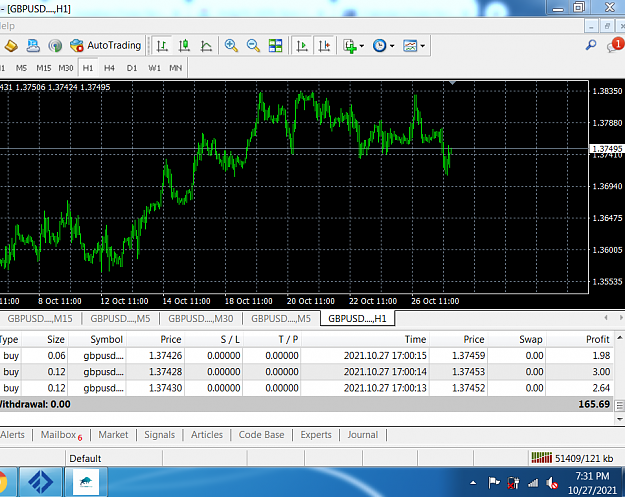Screen dimensions: 625x497
Task: Sort trades by the T / P column header
Action: (x=272, y=340)
